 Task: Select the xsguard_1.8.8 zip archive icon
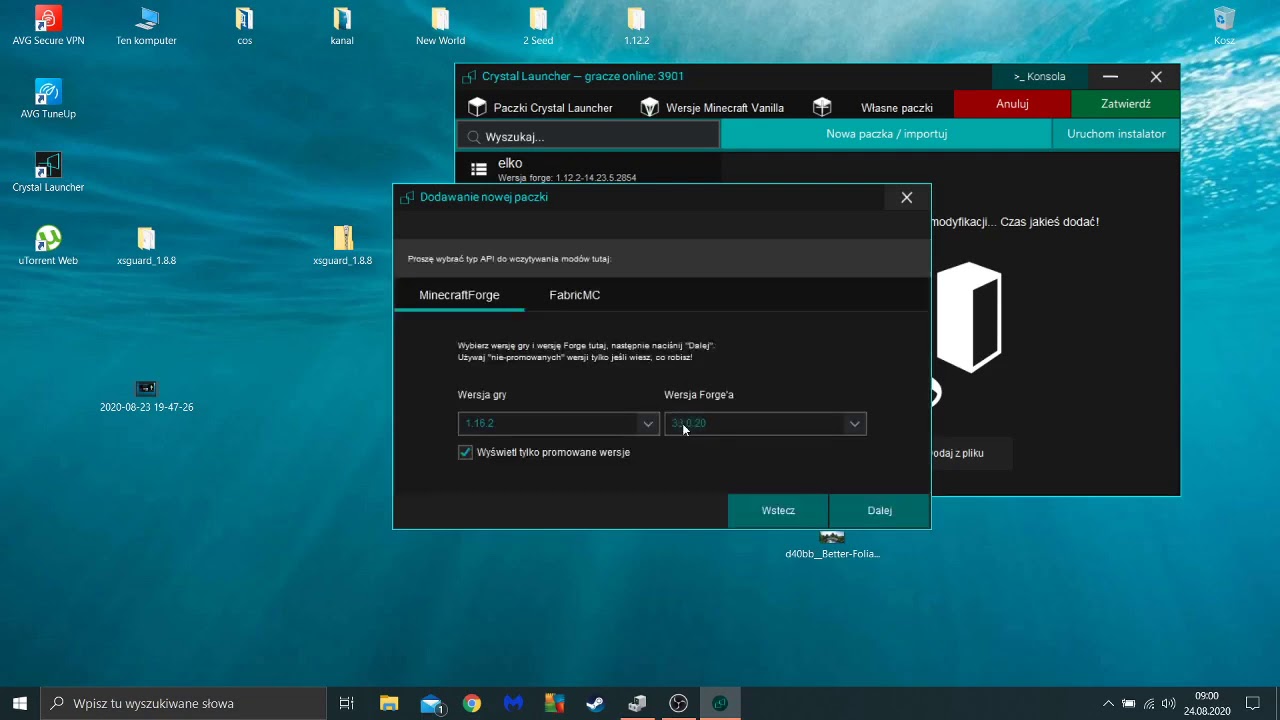pyautogui.click(x=342, y=245)
